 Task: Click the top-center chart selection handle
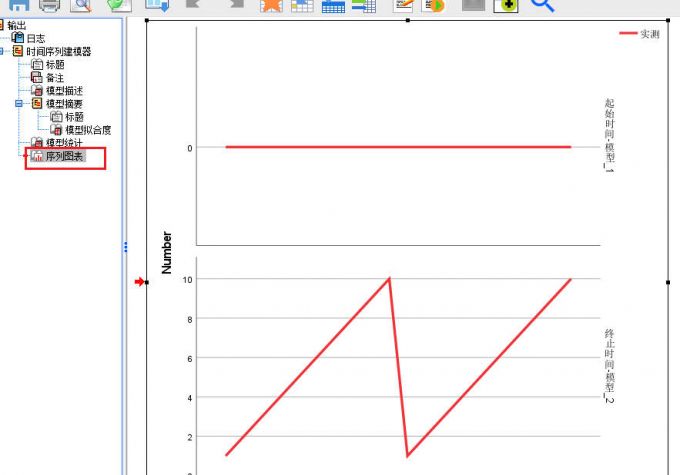(x=408, y=20)
